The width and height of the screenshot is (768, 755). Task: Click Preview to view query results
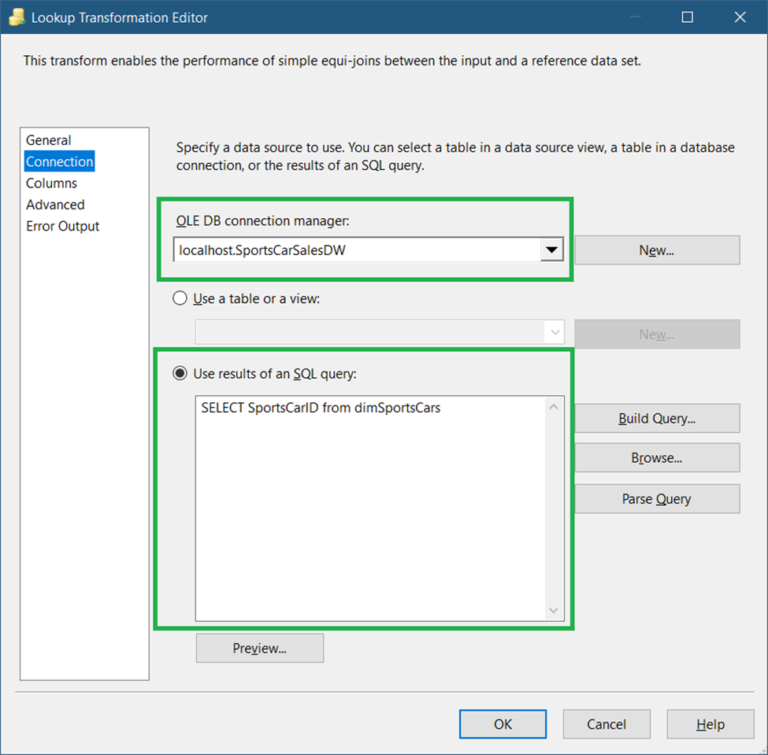pyautogui.click(x=259, y=648)
